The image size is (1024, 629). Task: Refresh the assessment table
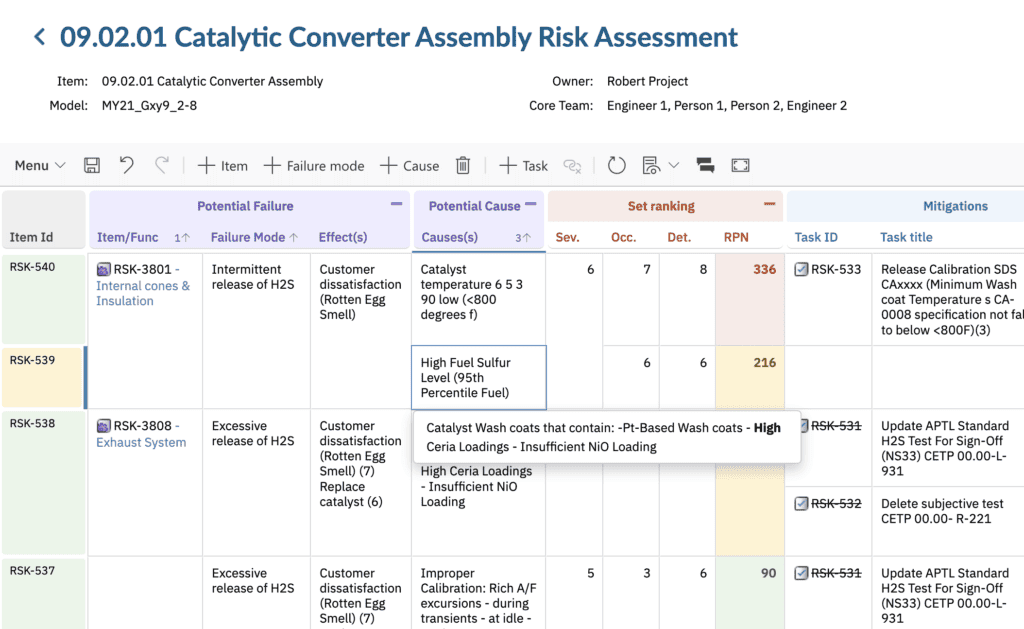tap(616, 165)
